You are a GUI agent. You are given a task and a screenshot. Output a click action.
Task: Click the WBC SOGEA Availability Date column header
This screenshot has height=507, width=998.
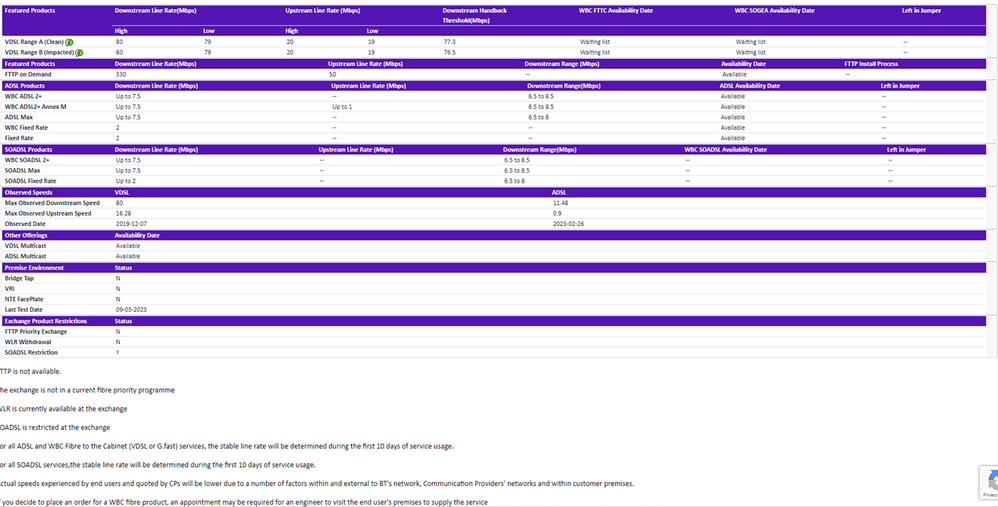coord(774,10)
